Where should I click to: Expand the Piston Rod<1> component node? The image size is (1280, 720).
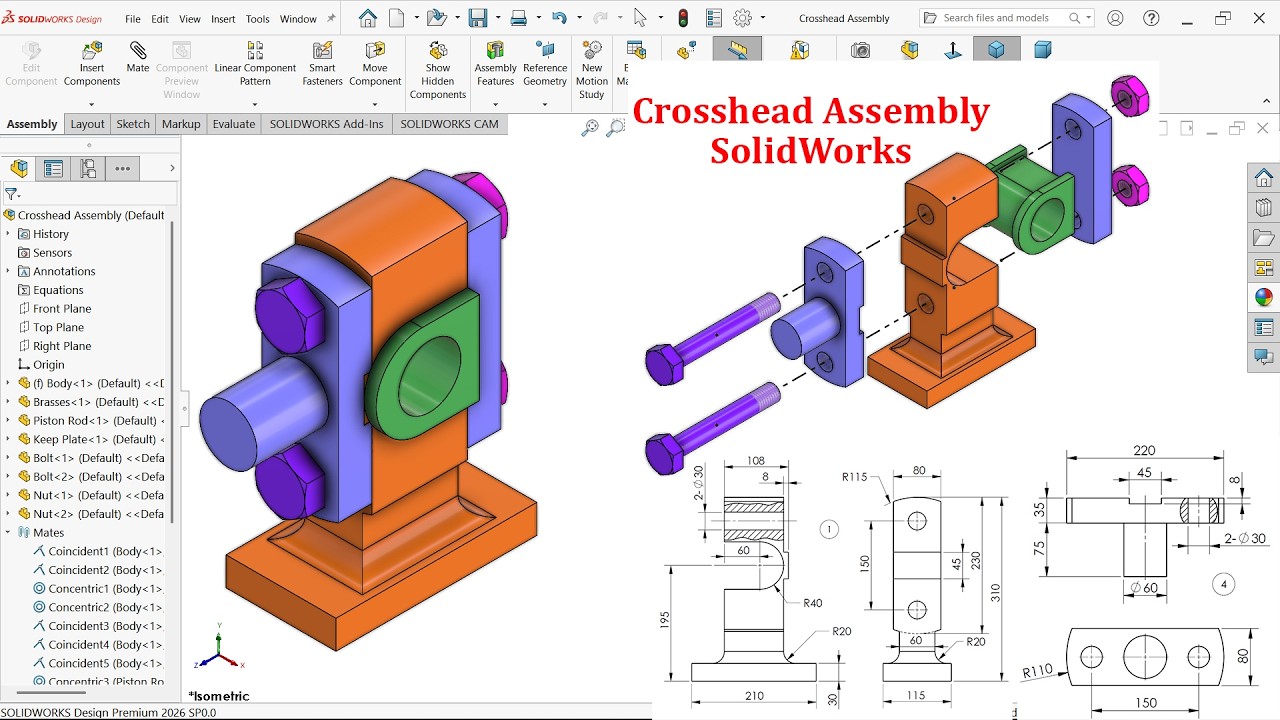pyautogui.click(x=8, y=421)
